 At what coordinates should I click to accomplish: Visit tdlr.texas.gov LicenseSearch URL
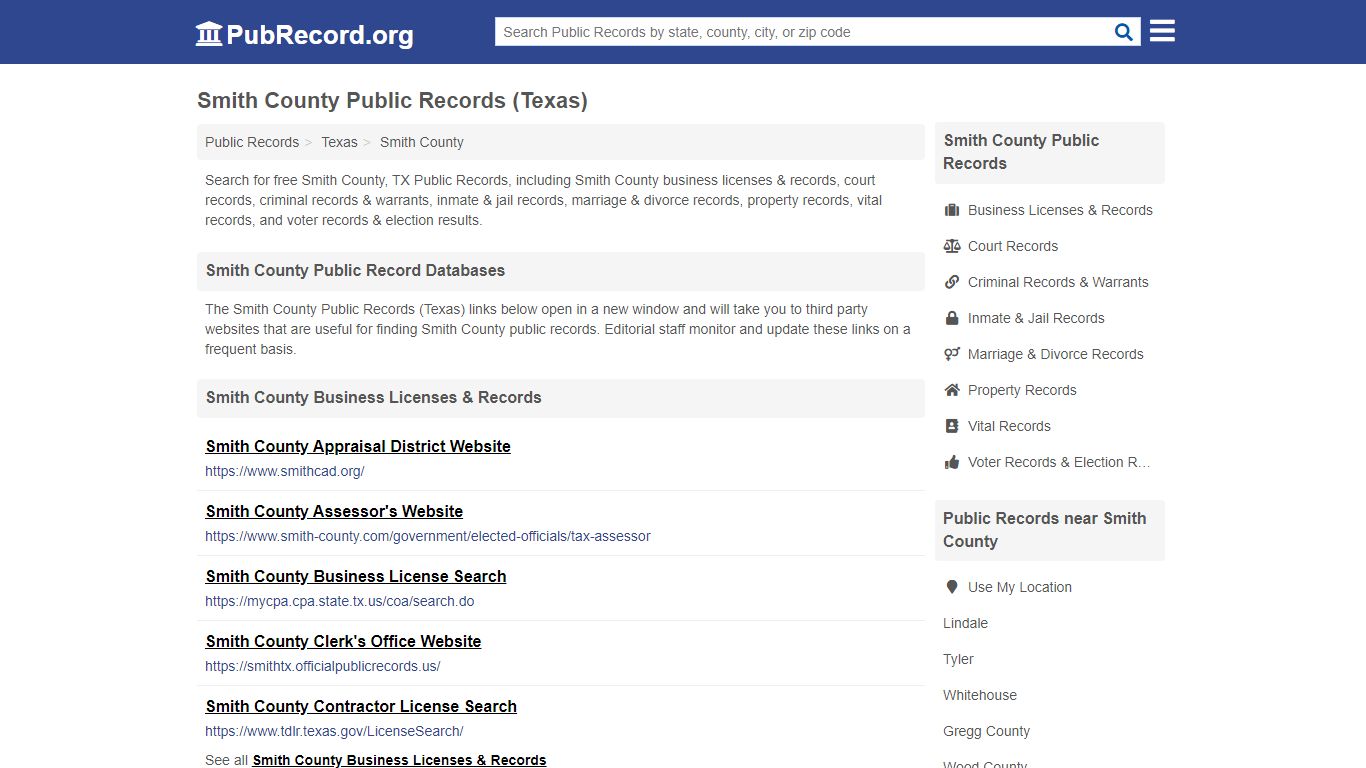pyautogui.click(x=334, y=731)
